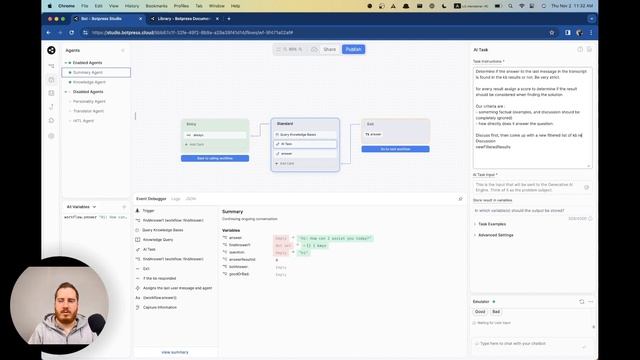
Task: Open the Bookmarks menu in the menu bar
Action: pos(156,6)
